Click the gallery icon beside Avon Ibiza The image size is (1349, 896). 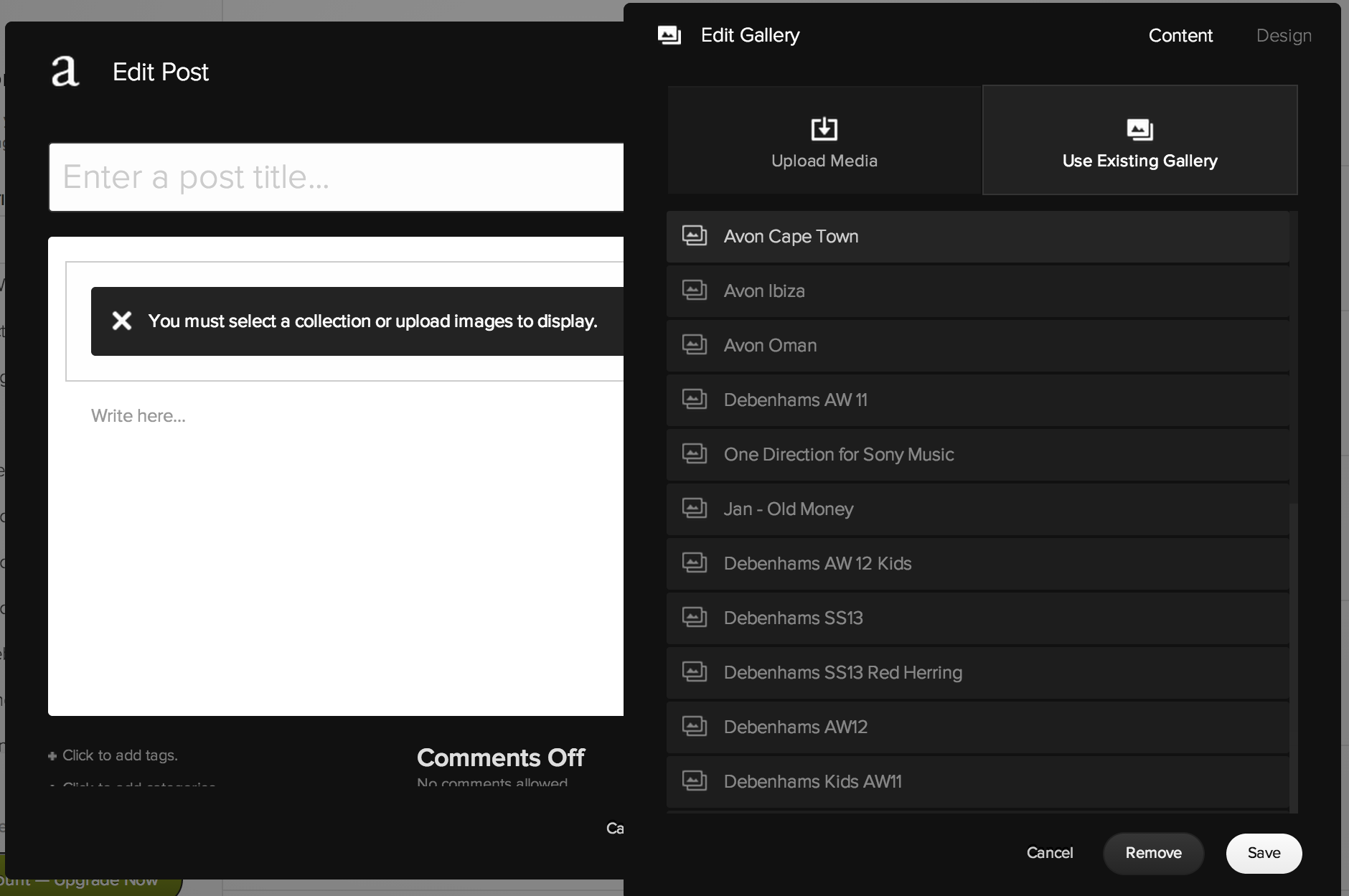point(694,291)
